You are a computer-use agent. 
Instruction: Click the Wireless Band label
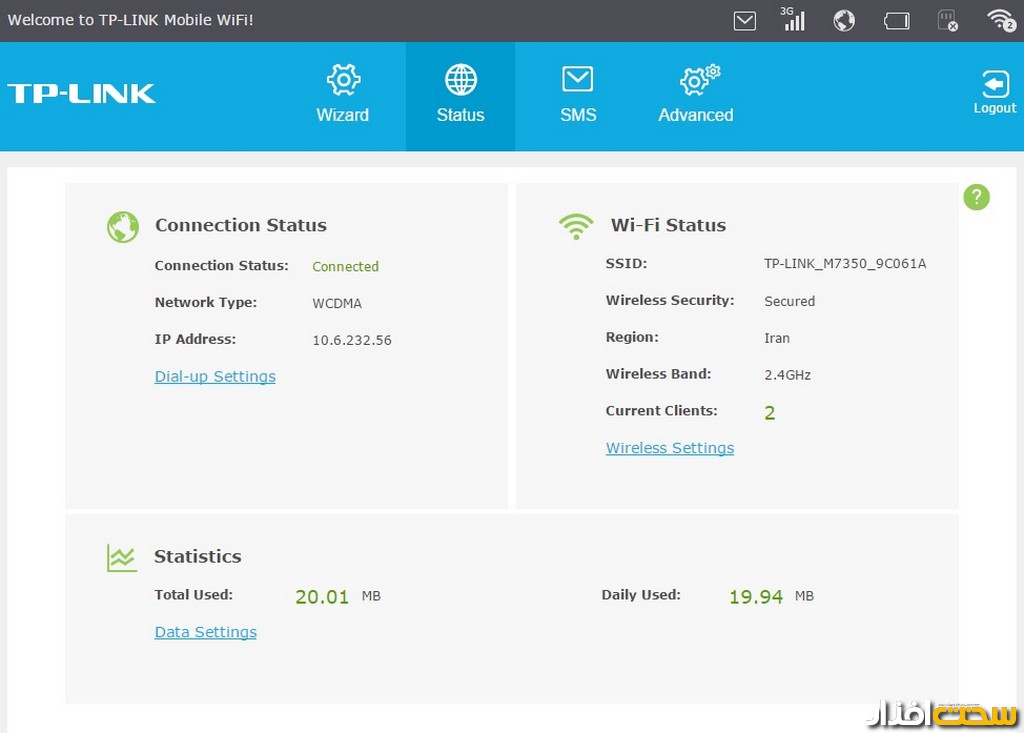[x=658, y=374]
